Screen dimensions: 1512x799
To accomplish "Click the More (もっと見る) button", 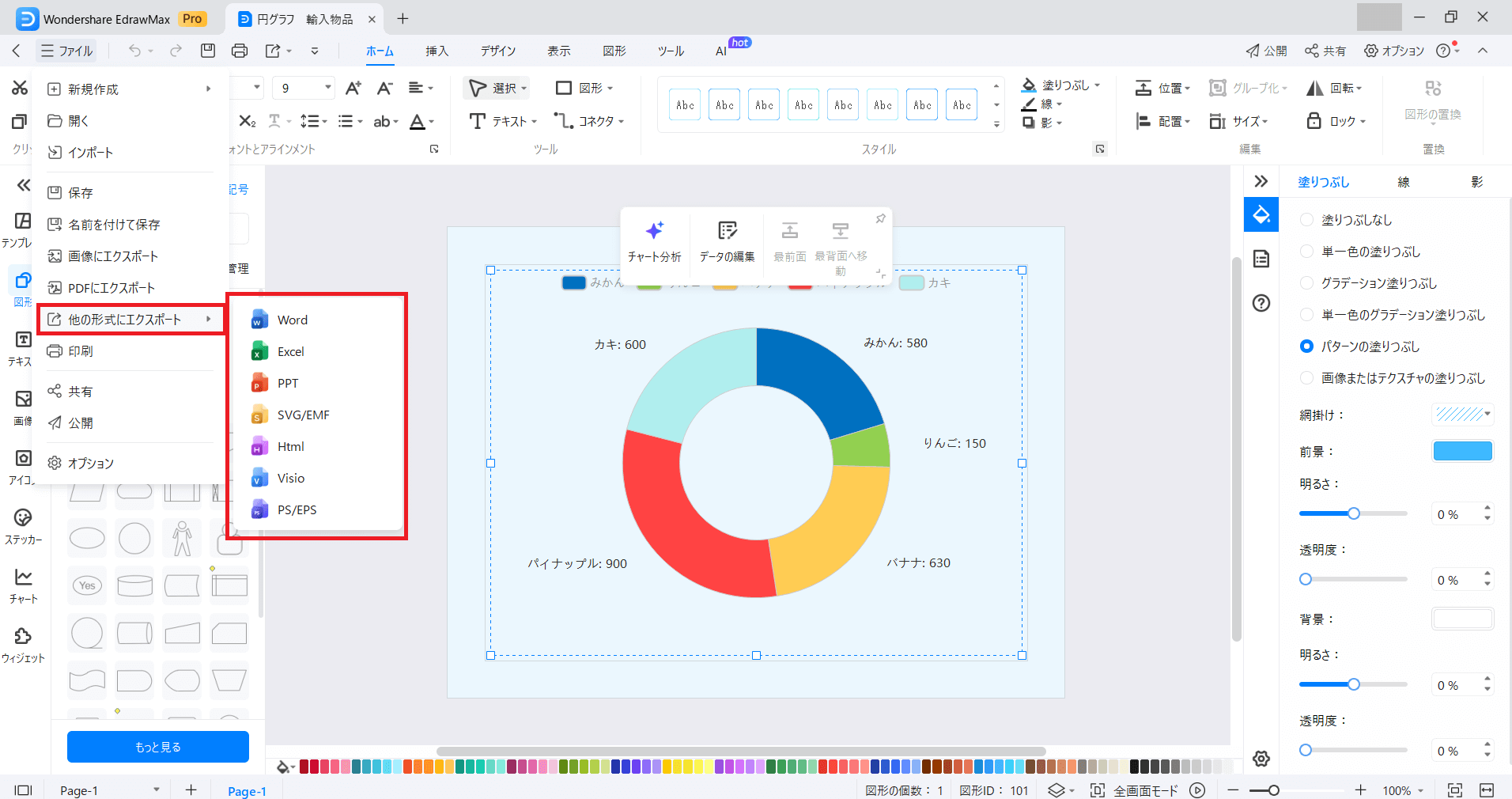I will (158, 747).
